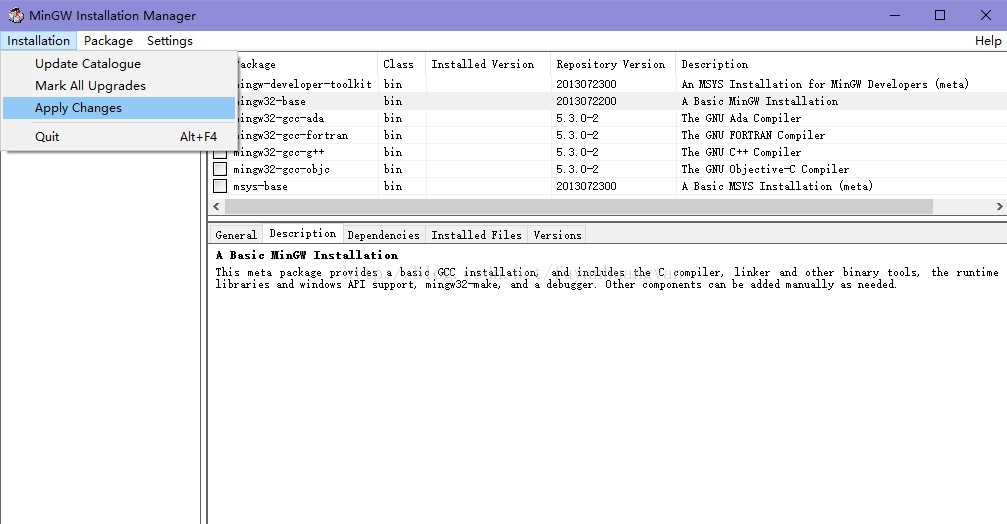Click 'A Basic MSYS Installation (meta)' cell
Viewport: 1007px width, 524px height.
(x=777, y=186)
